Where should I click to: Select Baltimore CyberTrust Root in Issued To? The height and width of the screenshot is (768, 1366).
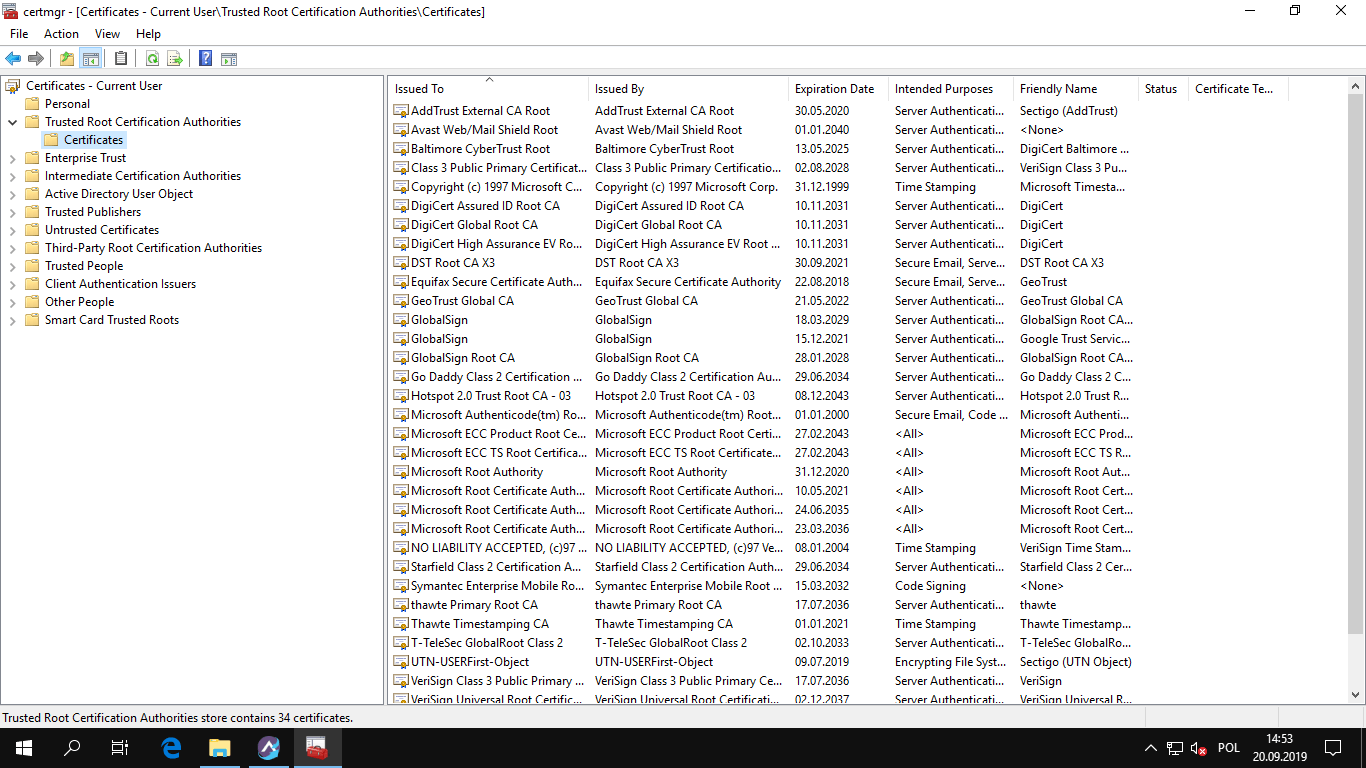(x=480, y=149)
